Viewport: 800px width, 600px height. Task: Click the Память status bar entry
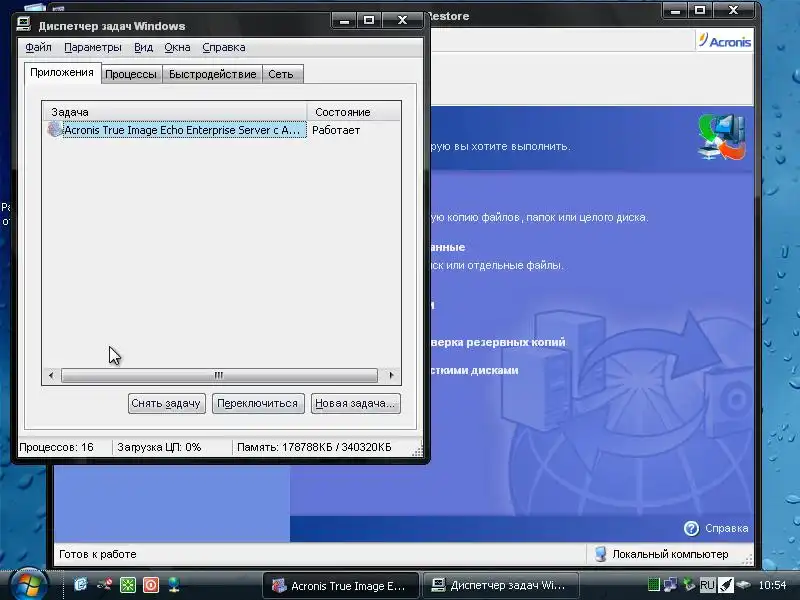pos(314,447)
